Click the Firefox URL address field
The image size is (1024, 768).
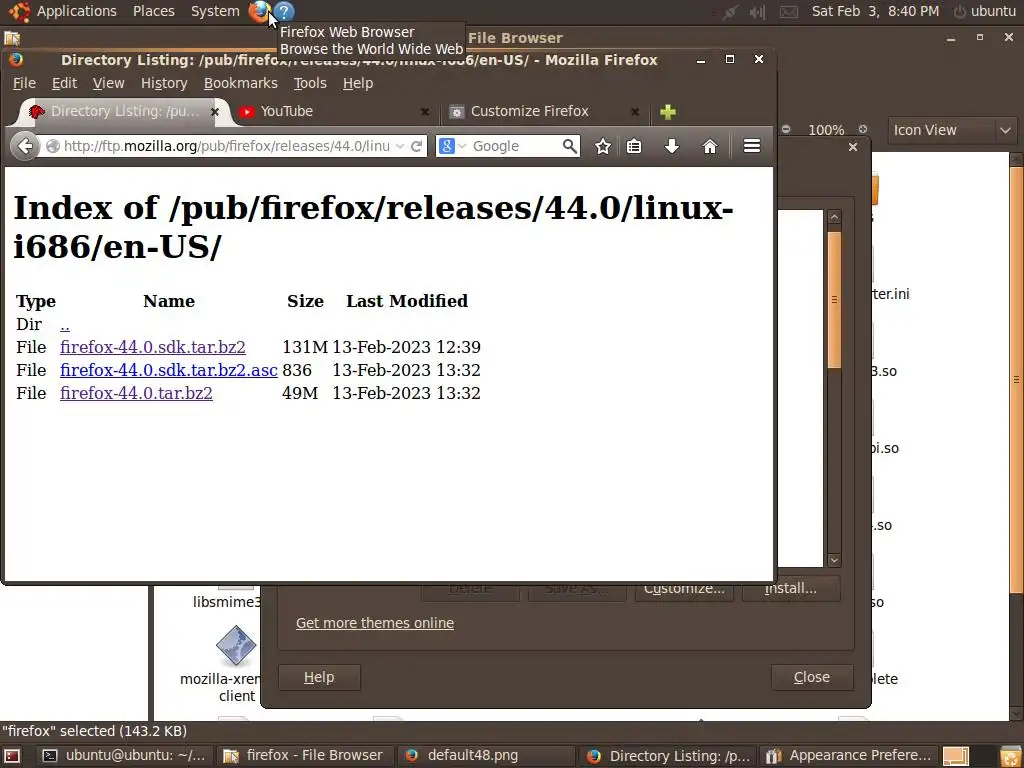coord(225,146)
